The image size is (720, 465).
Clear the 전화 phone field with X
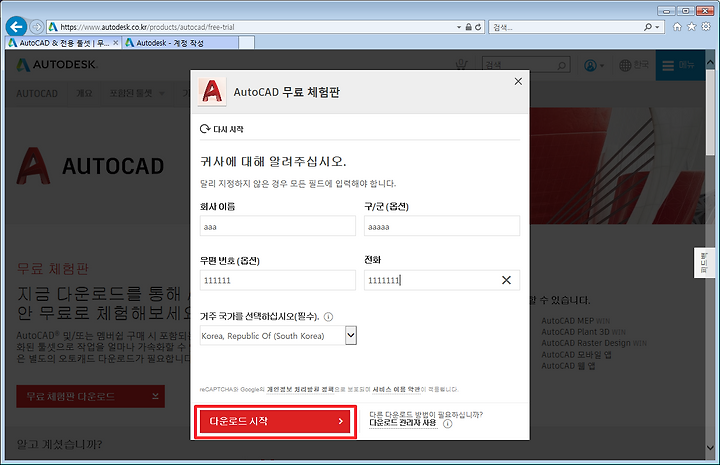(x=506, y=280)
